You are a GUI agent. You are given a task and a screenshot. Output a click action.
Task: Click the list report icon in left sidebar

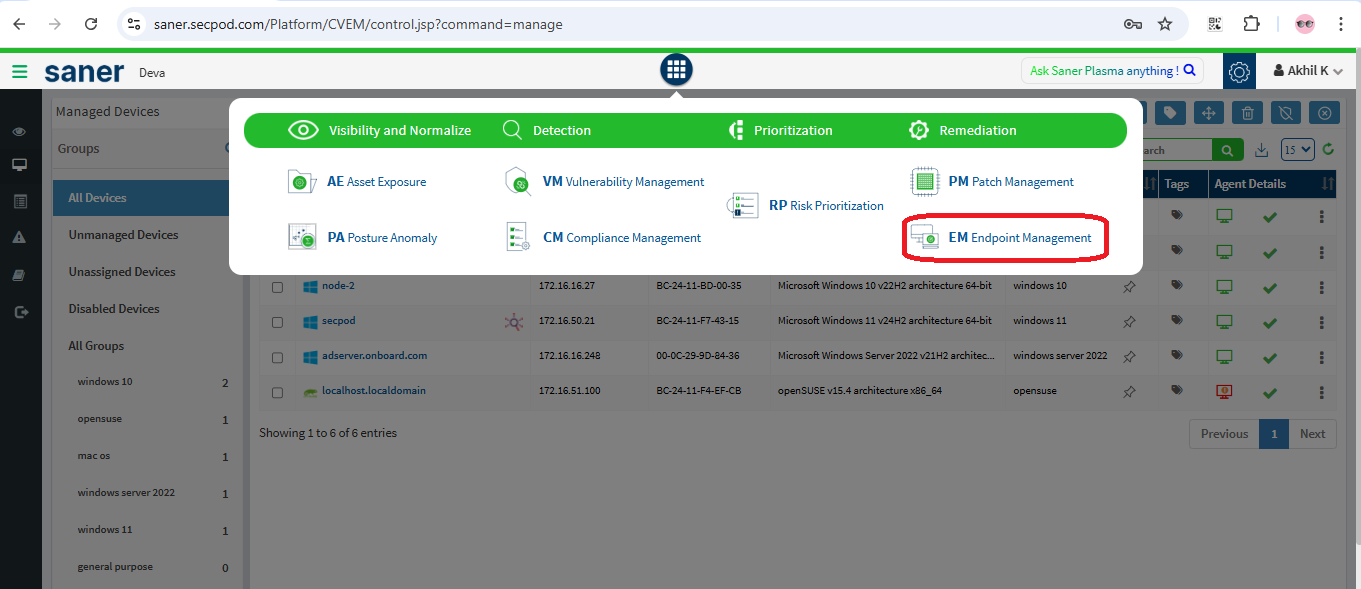[20, 201]
